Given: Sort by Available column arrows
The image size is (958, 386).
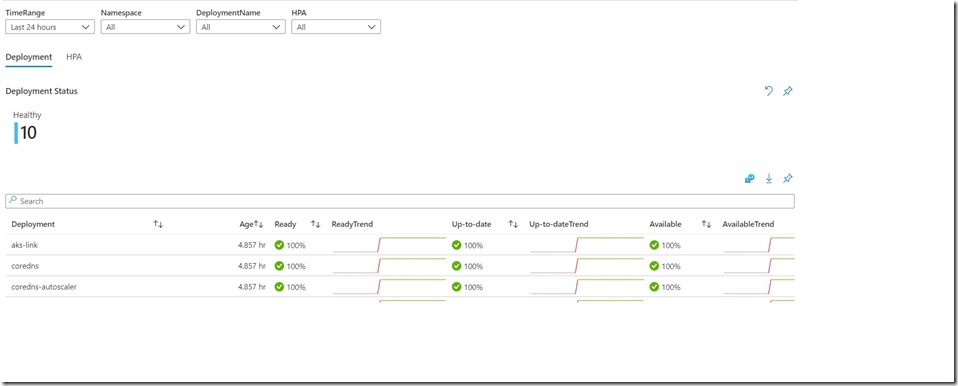Looking at the screenshot, I should (706, 224).
